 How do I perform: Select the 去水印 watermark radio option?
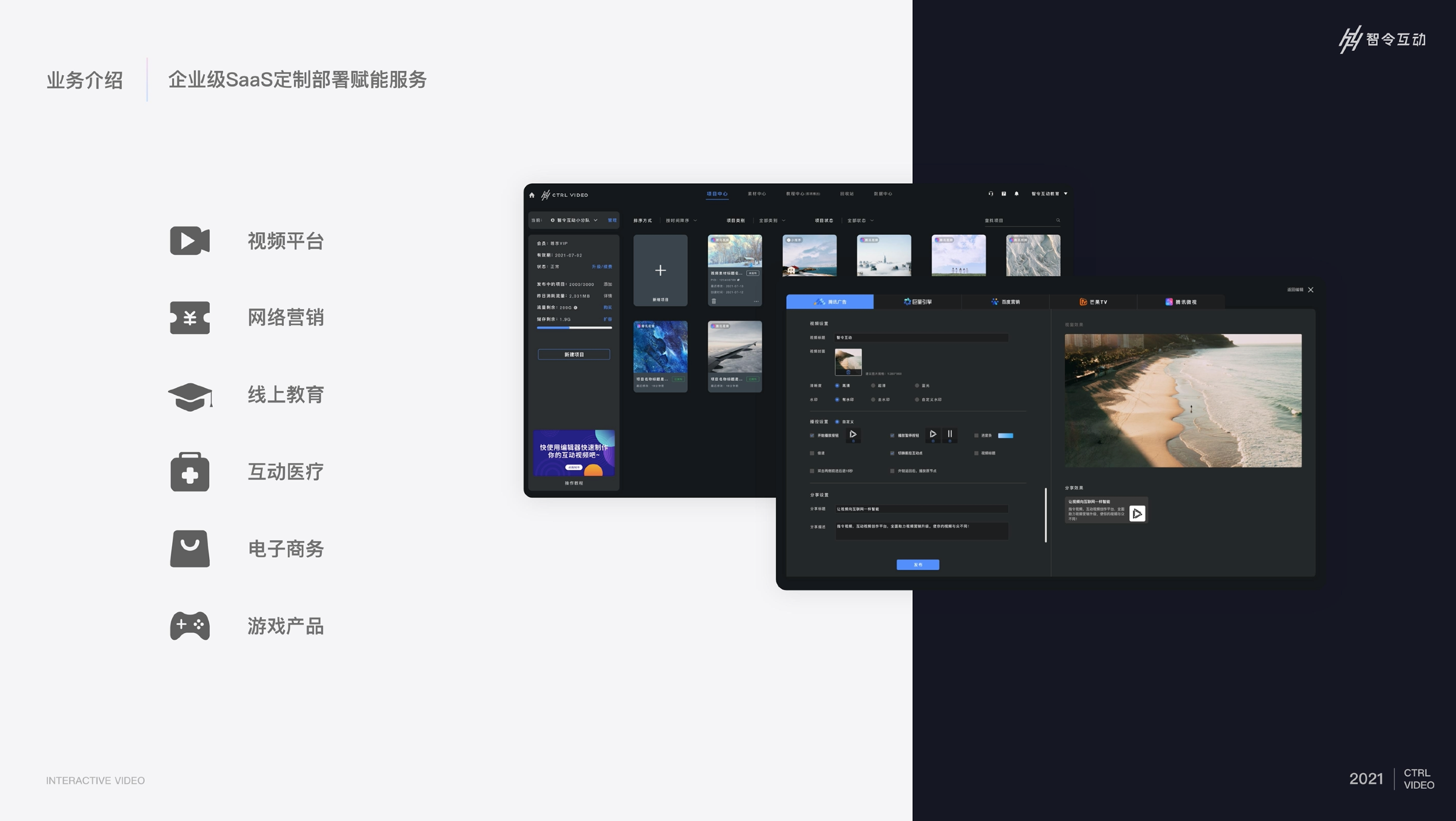[x=873, y=400]
